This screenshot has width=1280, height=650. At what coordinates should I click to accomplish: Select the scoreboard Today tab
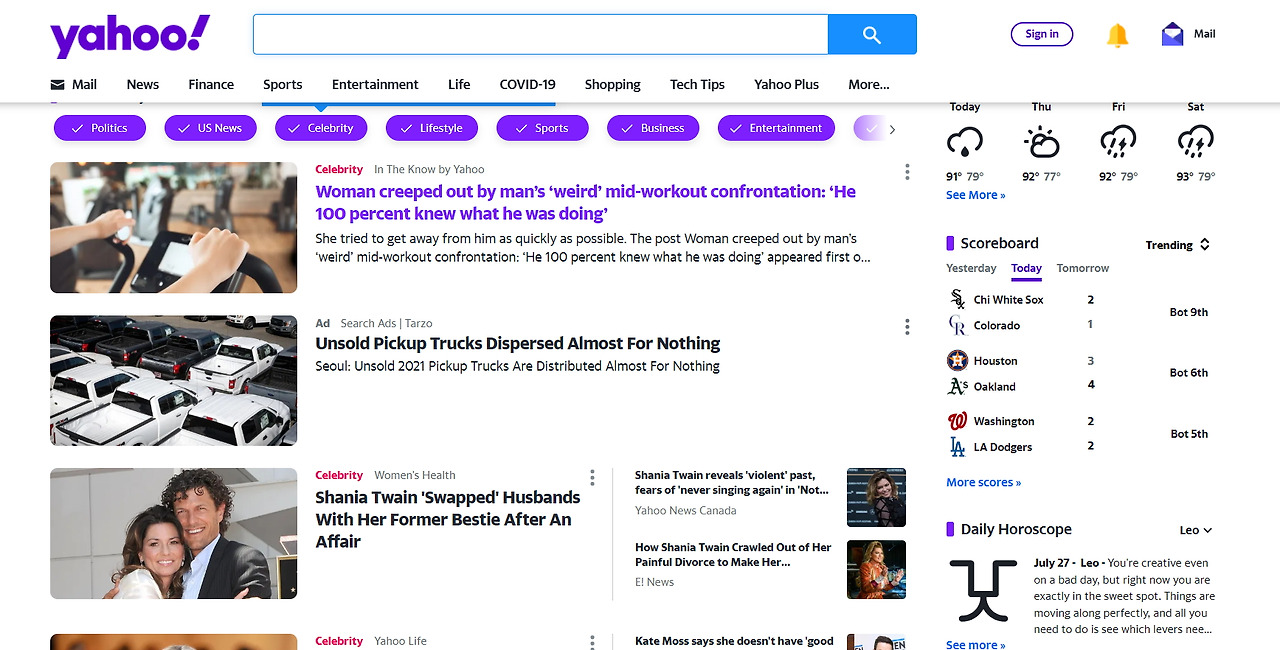tap(1026, 268)
